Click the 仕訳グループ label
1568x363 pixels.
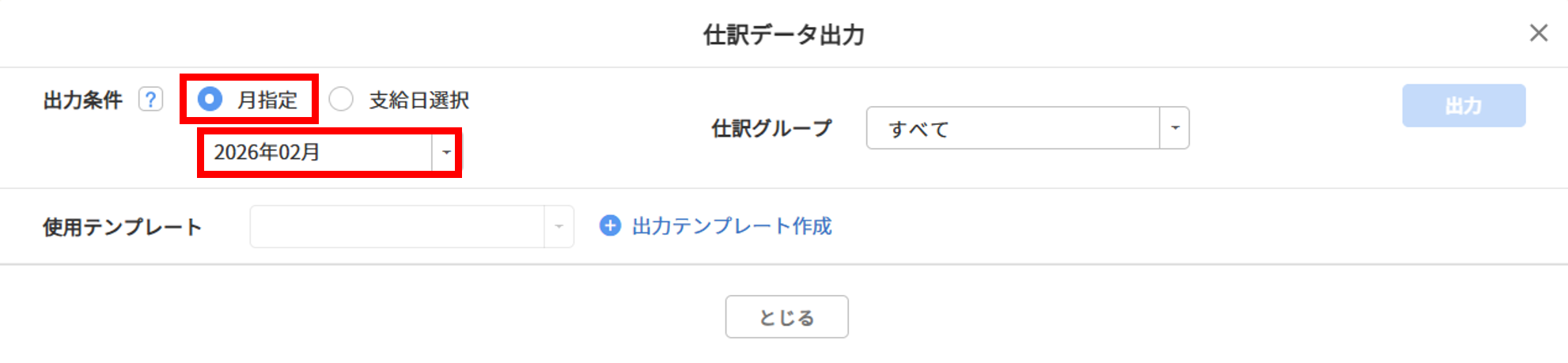771,128
